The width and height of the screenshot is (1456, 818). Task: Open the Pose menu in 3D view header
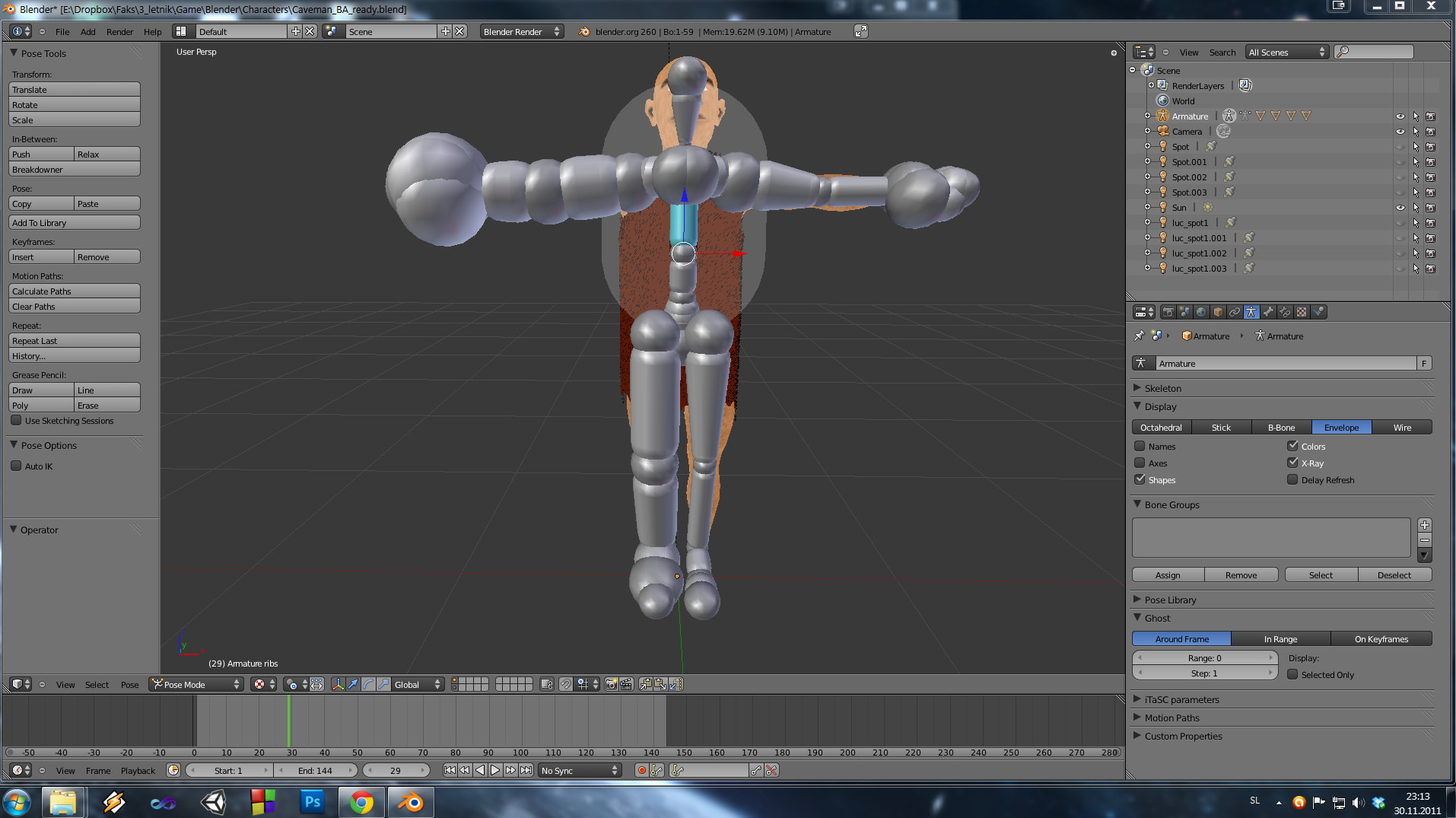click(129, 684)
